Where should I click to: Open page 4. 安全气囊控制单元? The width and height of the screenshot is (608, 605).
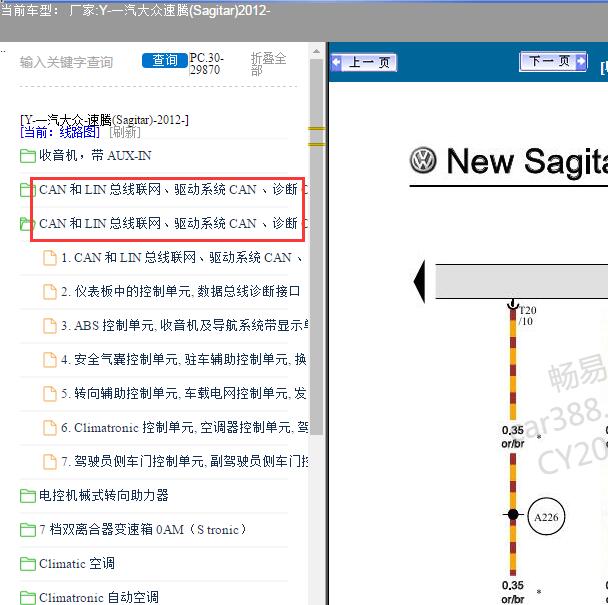184,360
